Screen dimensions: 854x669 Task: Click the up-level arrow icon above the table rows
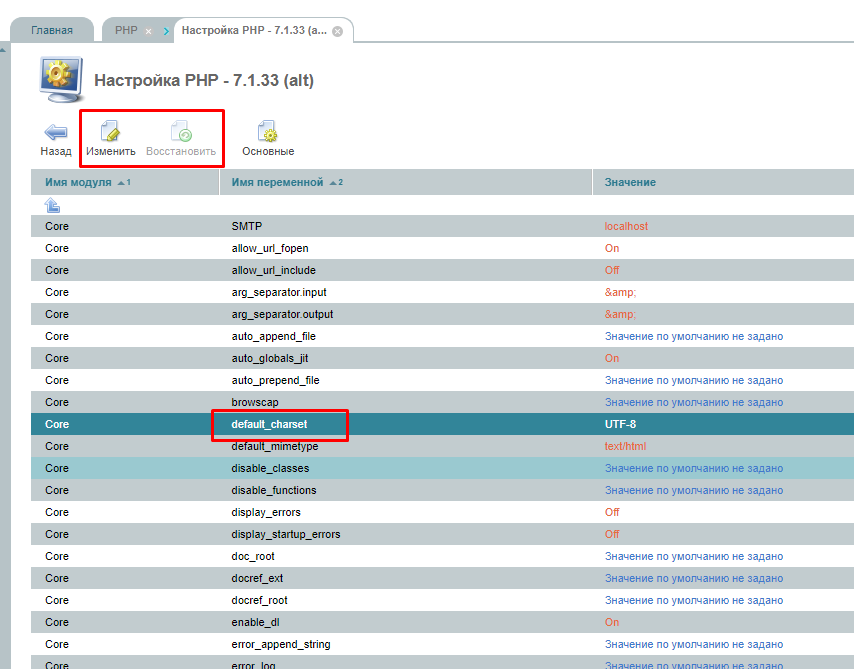(52, 205)
